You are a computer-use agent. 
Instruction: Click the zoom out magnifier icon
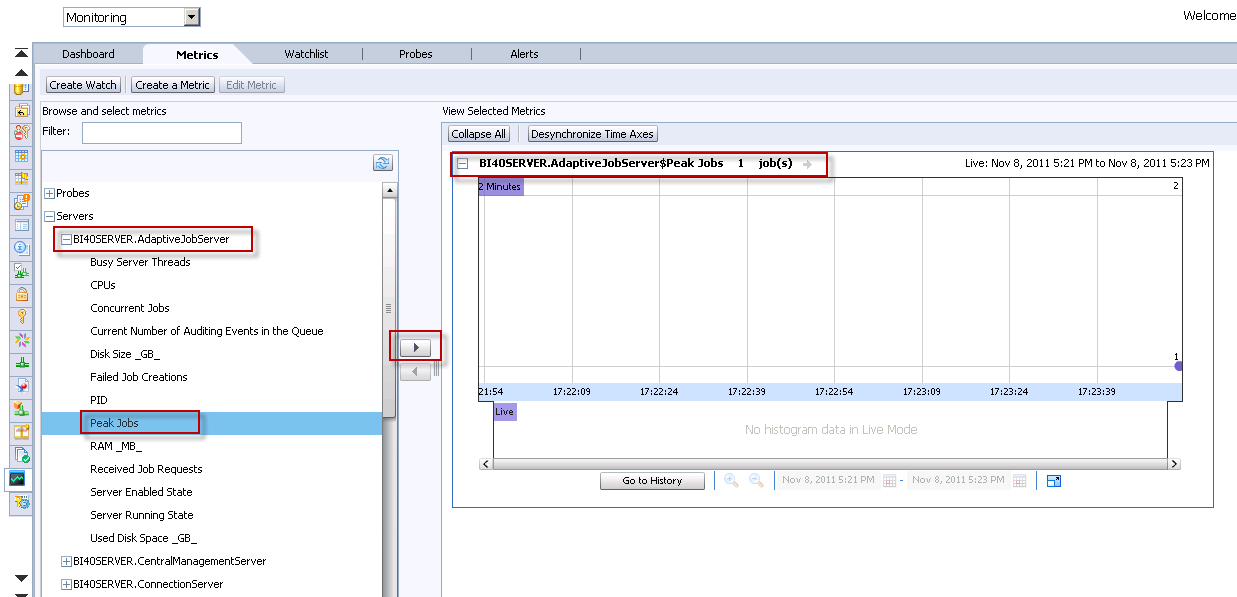click(757, 481)
